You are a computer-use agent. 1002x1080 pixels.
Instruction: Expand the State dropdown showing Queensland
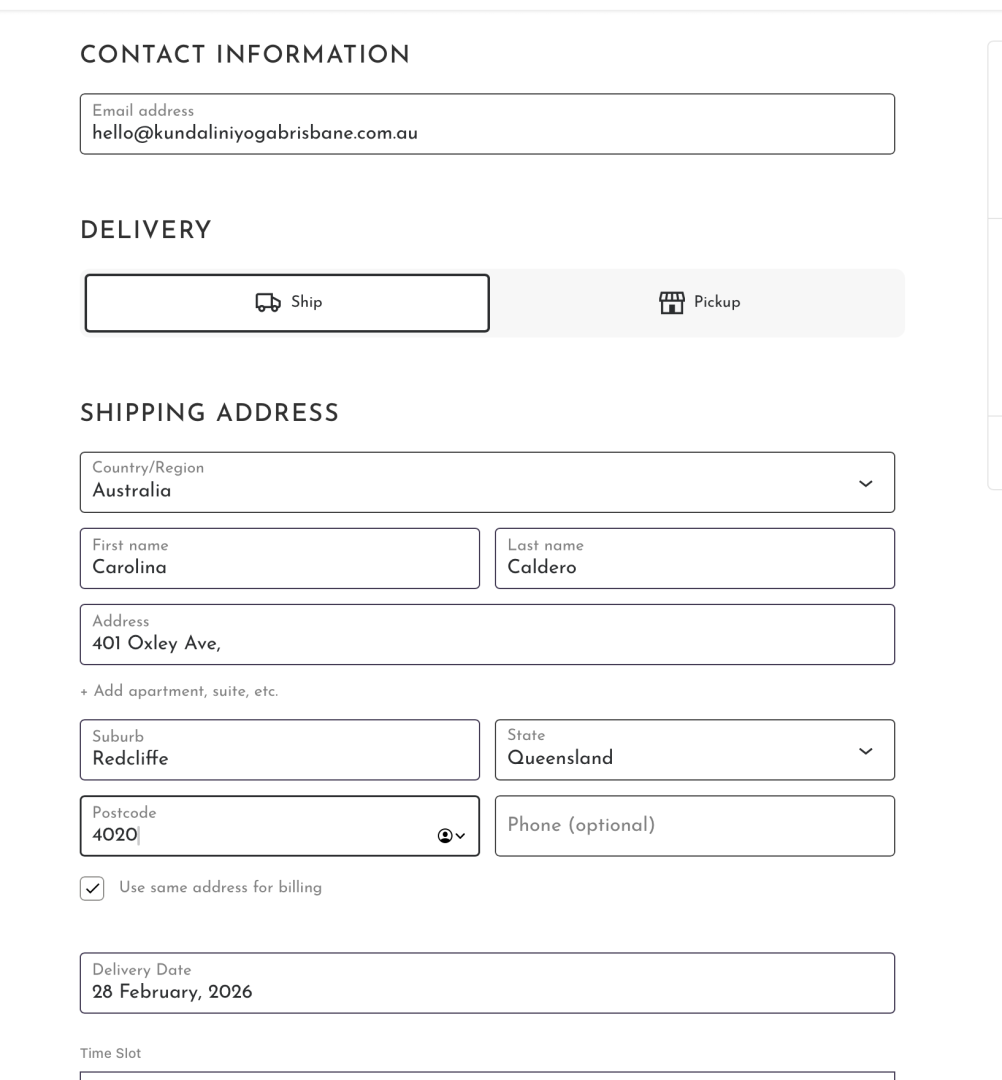click(x=694, y=750)
